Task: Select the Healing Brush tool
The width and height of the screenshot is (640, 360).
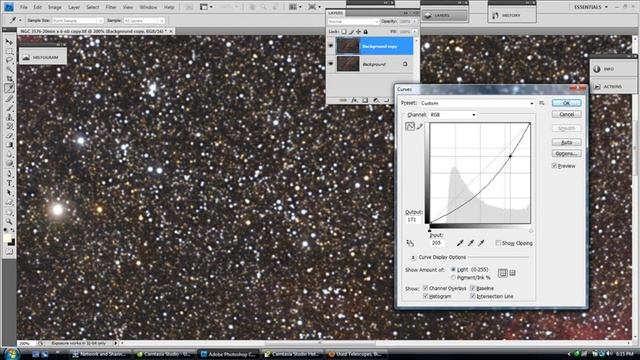Action: click(x=9, y=98)
